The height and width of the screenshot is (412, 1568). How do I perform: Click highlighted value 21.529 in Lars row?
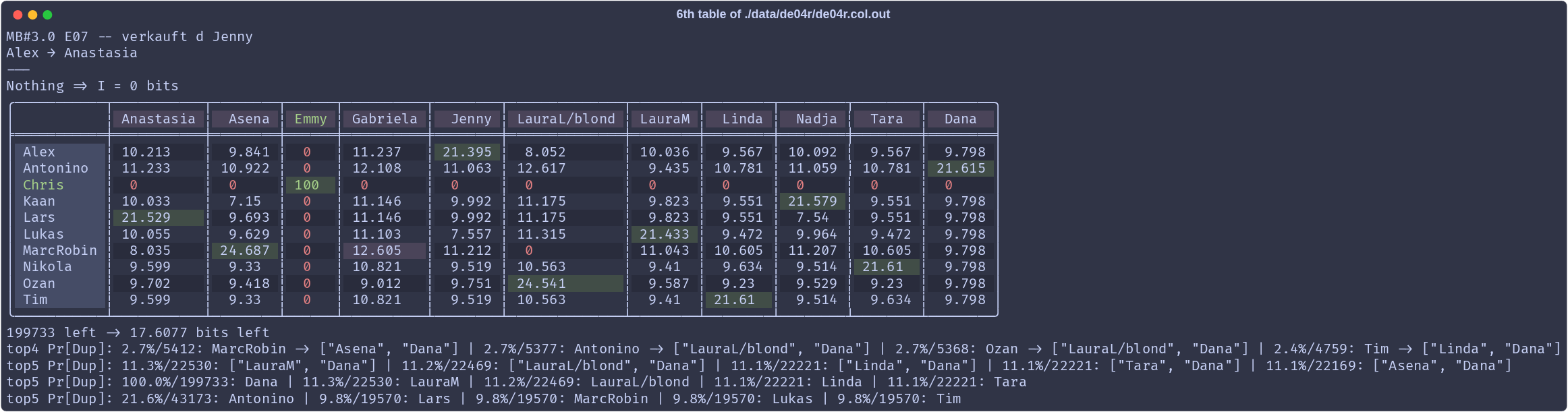point(159,218)
